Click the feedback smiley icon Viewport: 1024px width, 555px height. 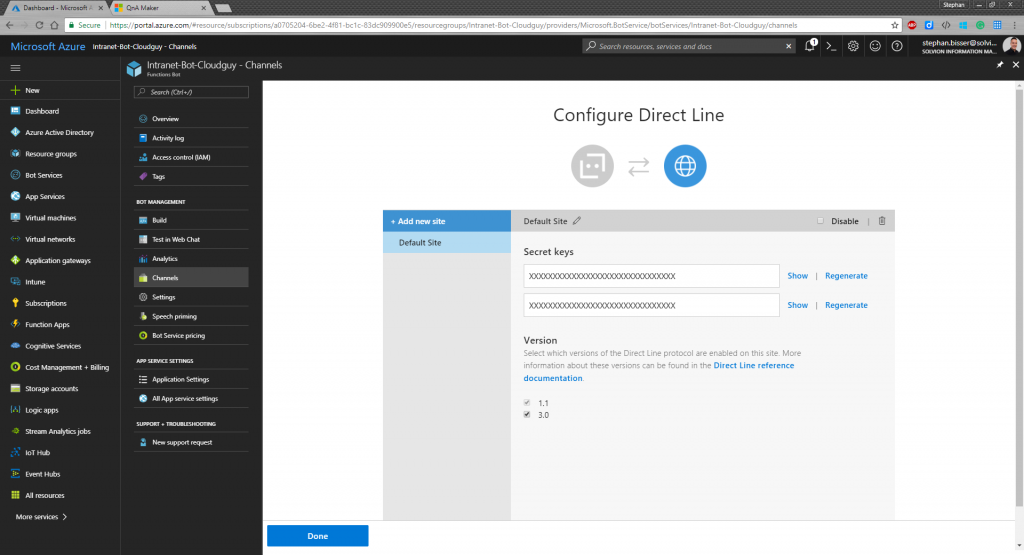[875, 46]
